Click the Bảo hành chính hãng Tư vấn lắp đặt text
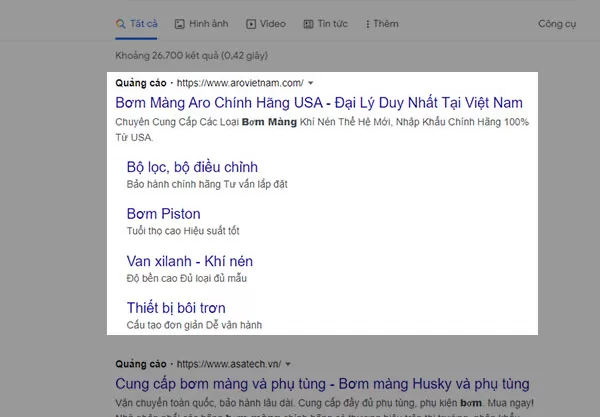The width and height of the screenshot is (600, 417). coord(207,184)
